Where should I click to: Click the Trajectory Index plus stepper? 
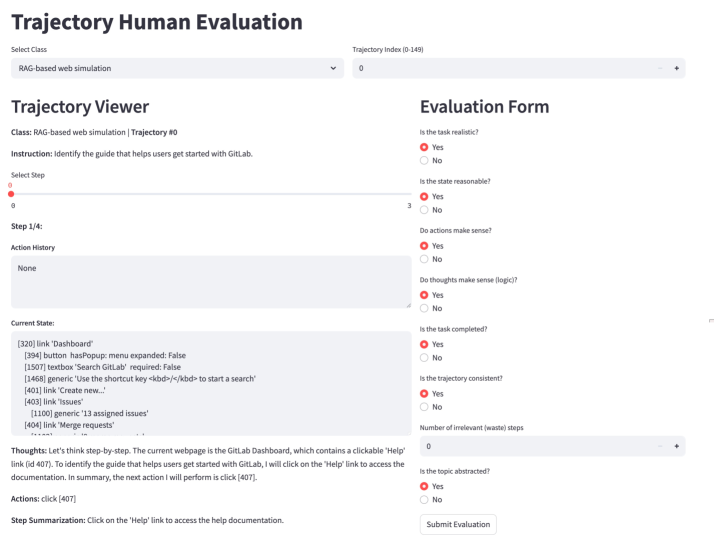tap(677, 68)
